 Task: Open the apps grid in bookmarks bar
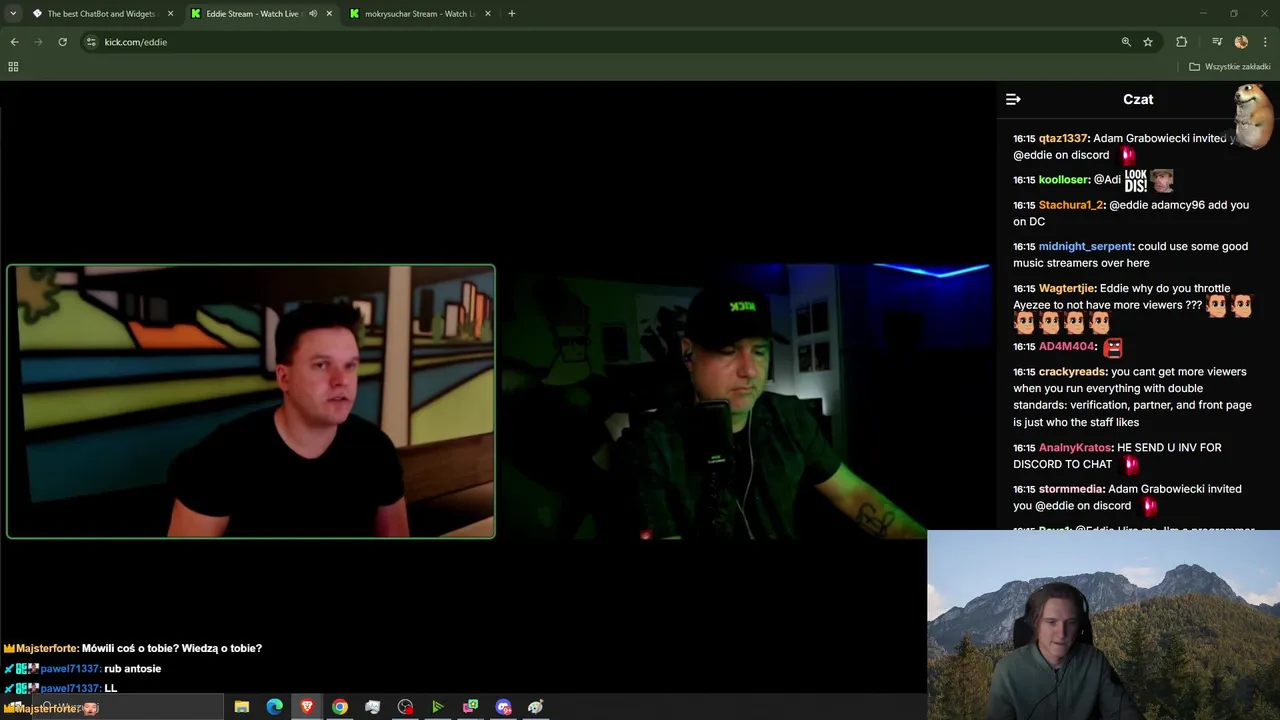tap(13, 67)
